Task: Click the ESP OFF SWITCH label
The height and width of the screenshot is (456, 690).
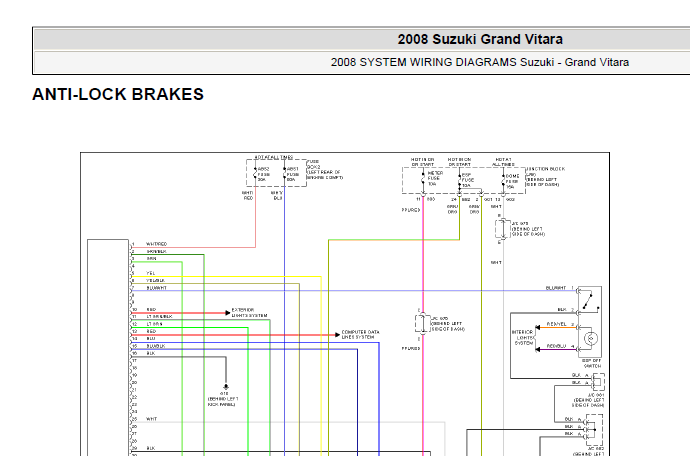Action: 592,363
